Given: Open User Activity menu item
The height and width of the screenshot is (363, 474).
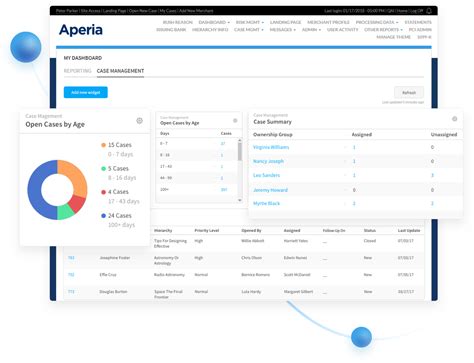Looking at the screenshot, I should coord(342,30).
